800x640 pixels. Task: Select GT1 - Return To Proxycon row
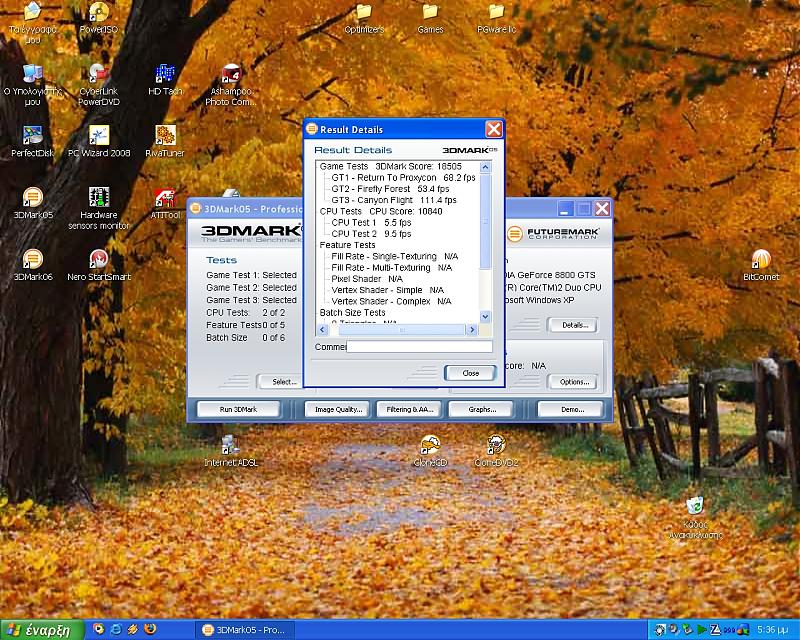click(403, 178)
